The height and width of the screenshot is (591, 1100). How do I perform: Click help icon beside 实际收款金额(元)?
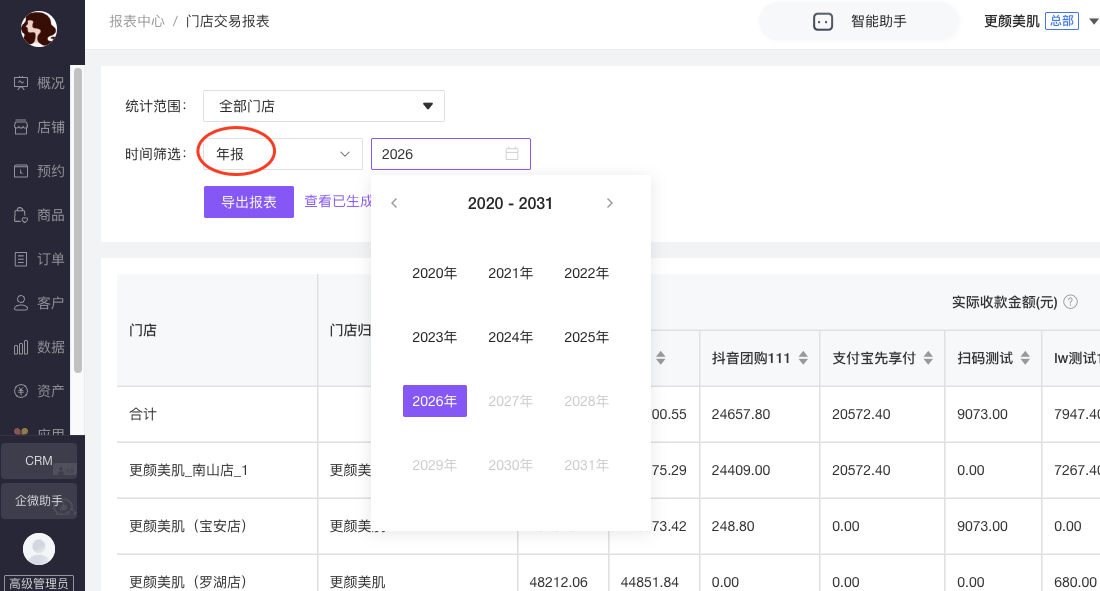pos(1070,302)
